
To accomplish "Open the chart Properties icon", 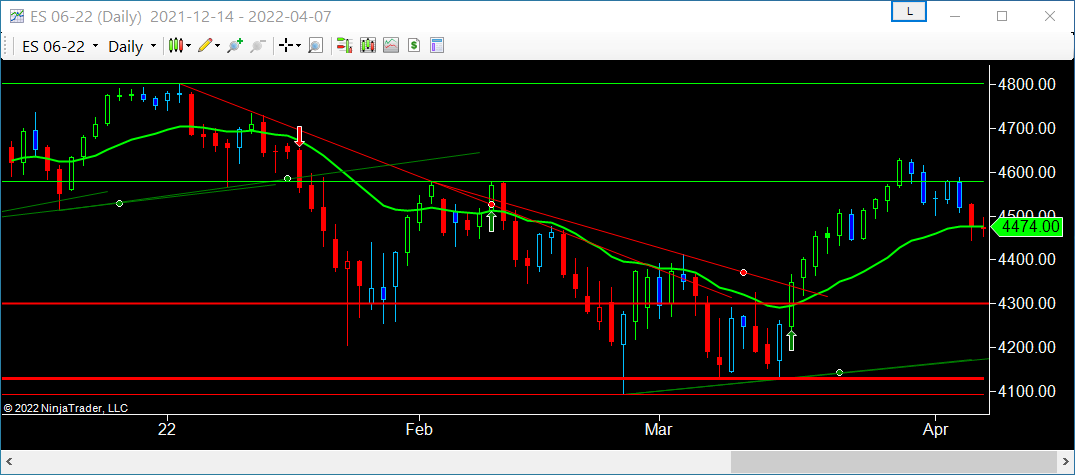I will (437, 46).
